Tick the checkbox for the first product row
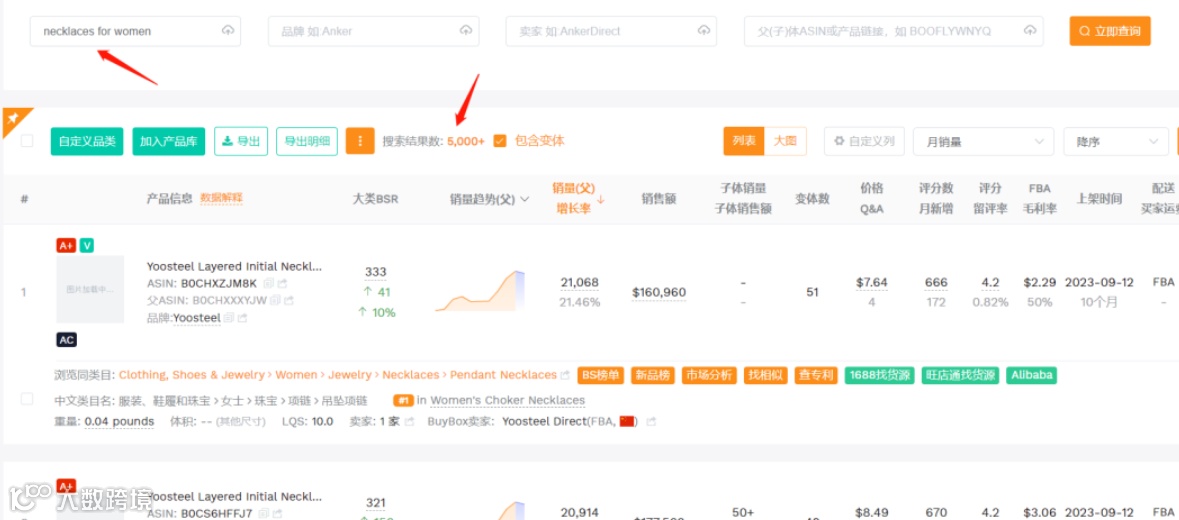 [x=27, y=399]
